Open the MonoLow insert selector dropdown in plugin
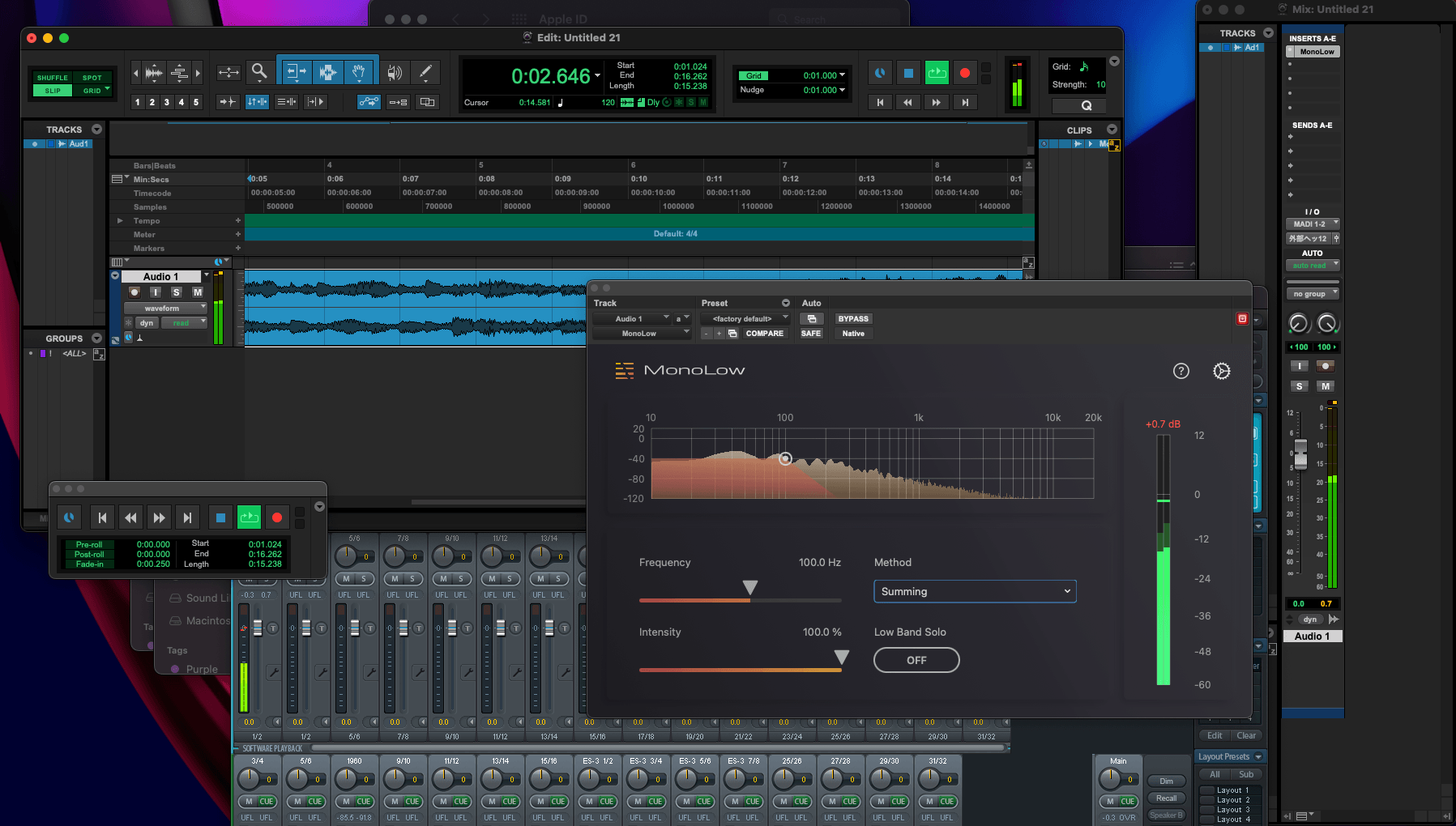This screenshot has height=826, width=1456. (x=642, y=334)
